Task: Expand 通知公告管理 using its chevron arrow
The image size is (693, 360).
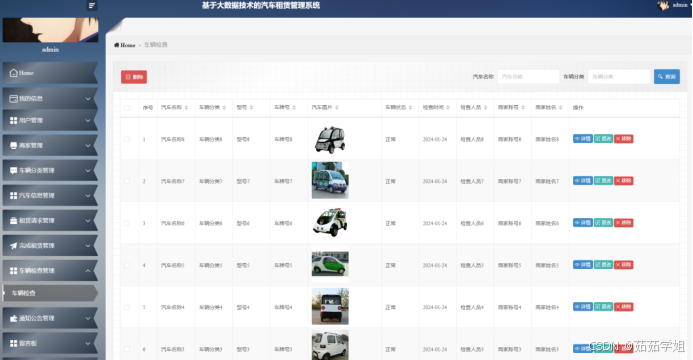Action: pos(88,318)
